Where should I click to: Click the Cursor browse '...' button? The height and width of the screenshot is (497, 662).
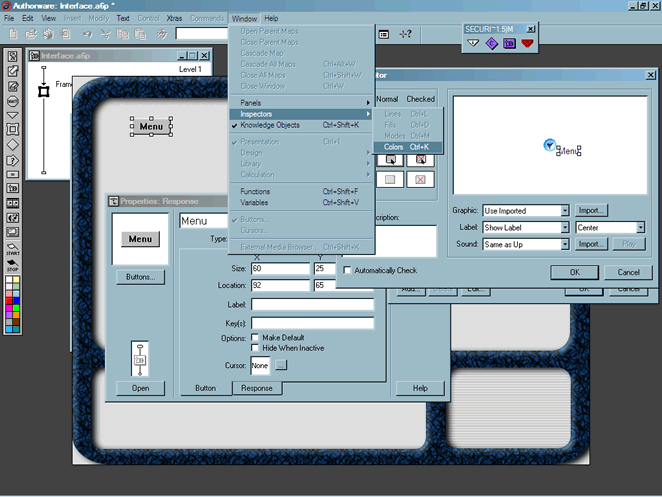pyautogui.click(x=281, y=365)
